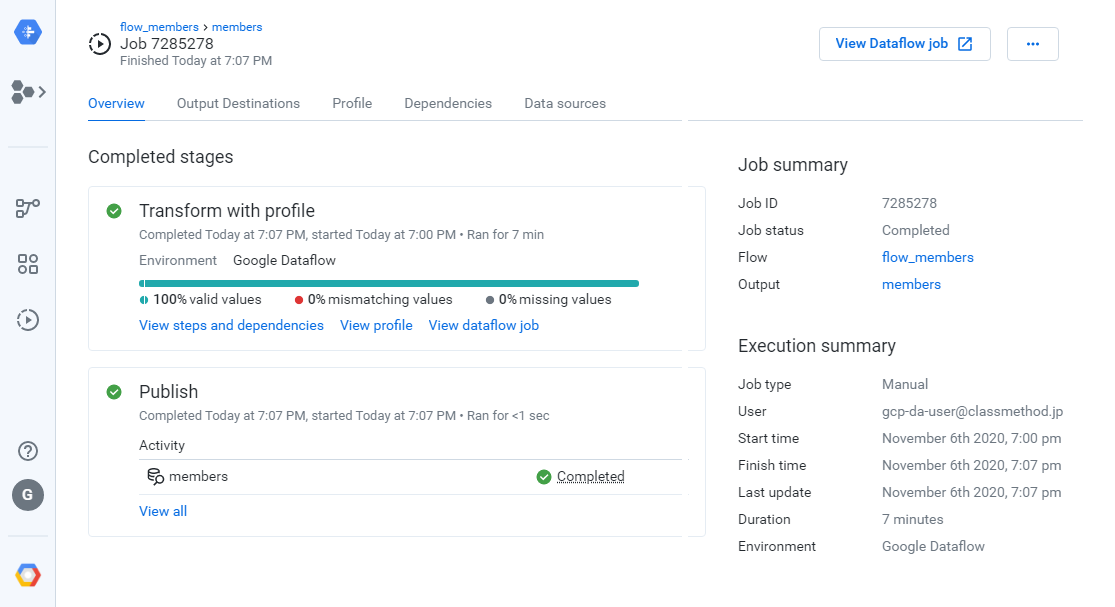Click the flow_members link in Job summary
Image resolution: width=1115 pixels, height=607 pixels.
[x=927, y=257]
